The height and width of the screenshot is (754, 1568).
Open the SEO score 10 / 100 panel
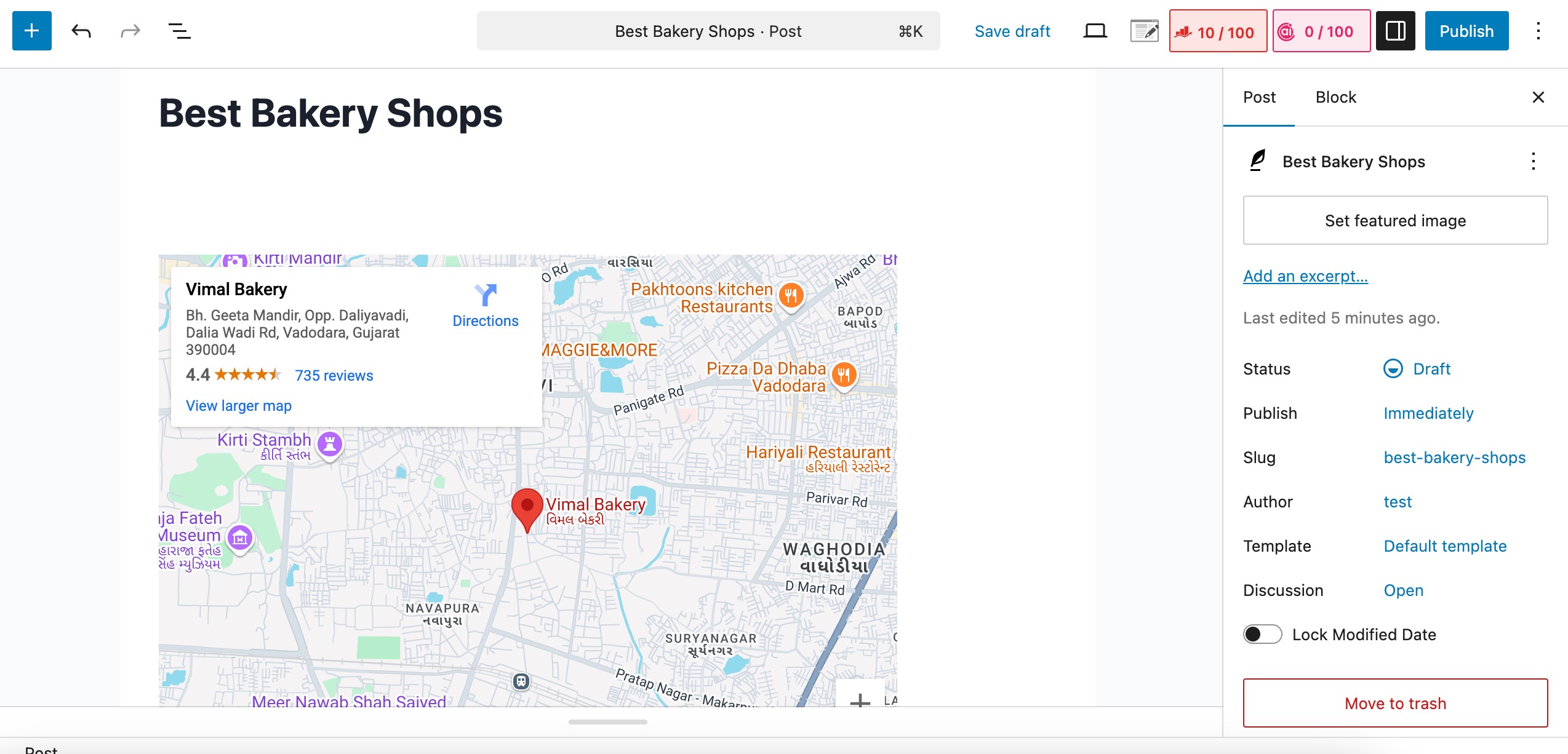1218,31
